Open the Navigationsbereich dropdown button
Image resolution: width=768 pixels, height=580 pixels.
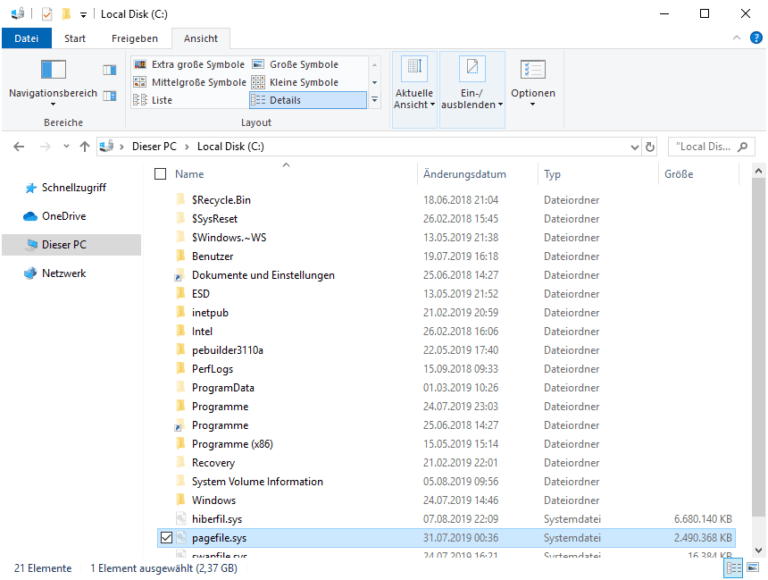coord(53,82)
